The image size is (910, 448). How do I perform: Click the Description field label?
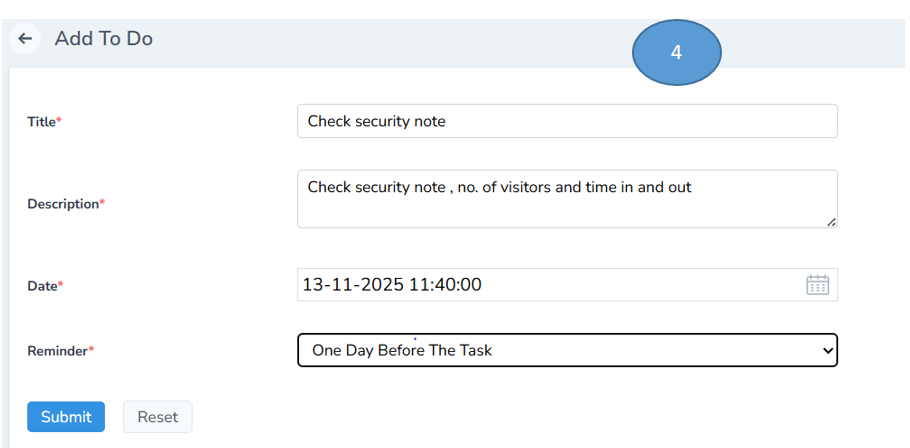(65, 204)
